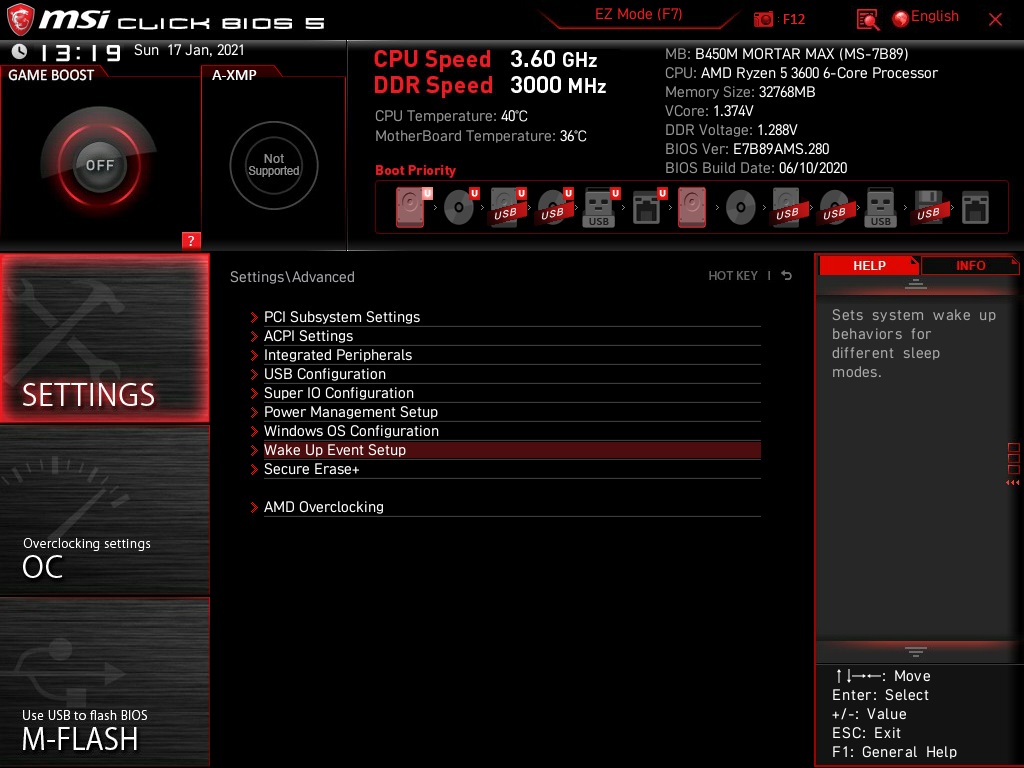
Task: Open the Game Boost question mark help
Action: (191, 240)
